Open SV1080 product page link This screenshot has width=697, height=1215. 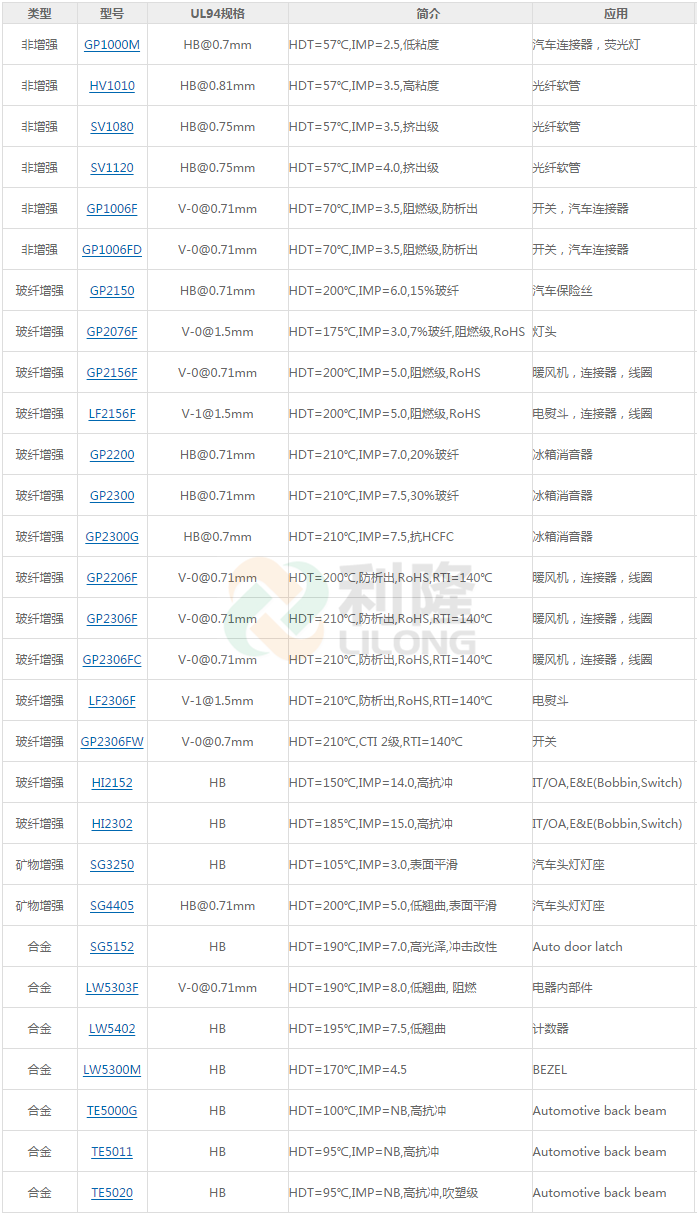112,127
